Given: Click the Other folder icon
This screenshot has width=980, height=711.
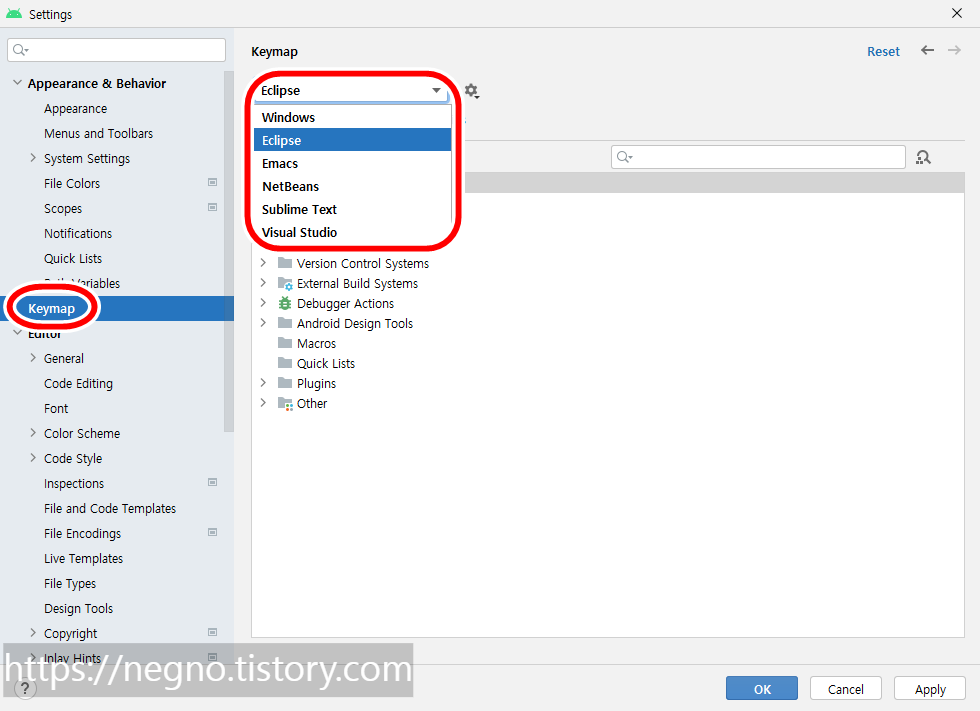Looking at the screenshot, I should [285, 404].
